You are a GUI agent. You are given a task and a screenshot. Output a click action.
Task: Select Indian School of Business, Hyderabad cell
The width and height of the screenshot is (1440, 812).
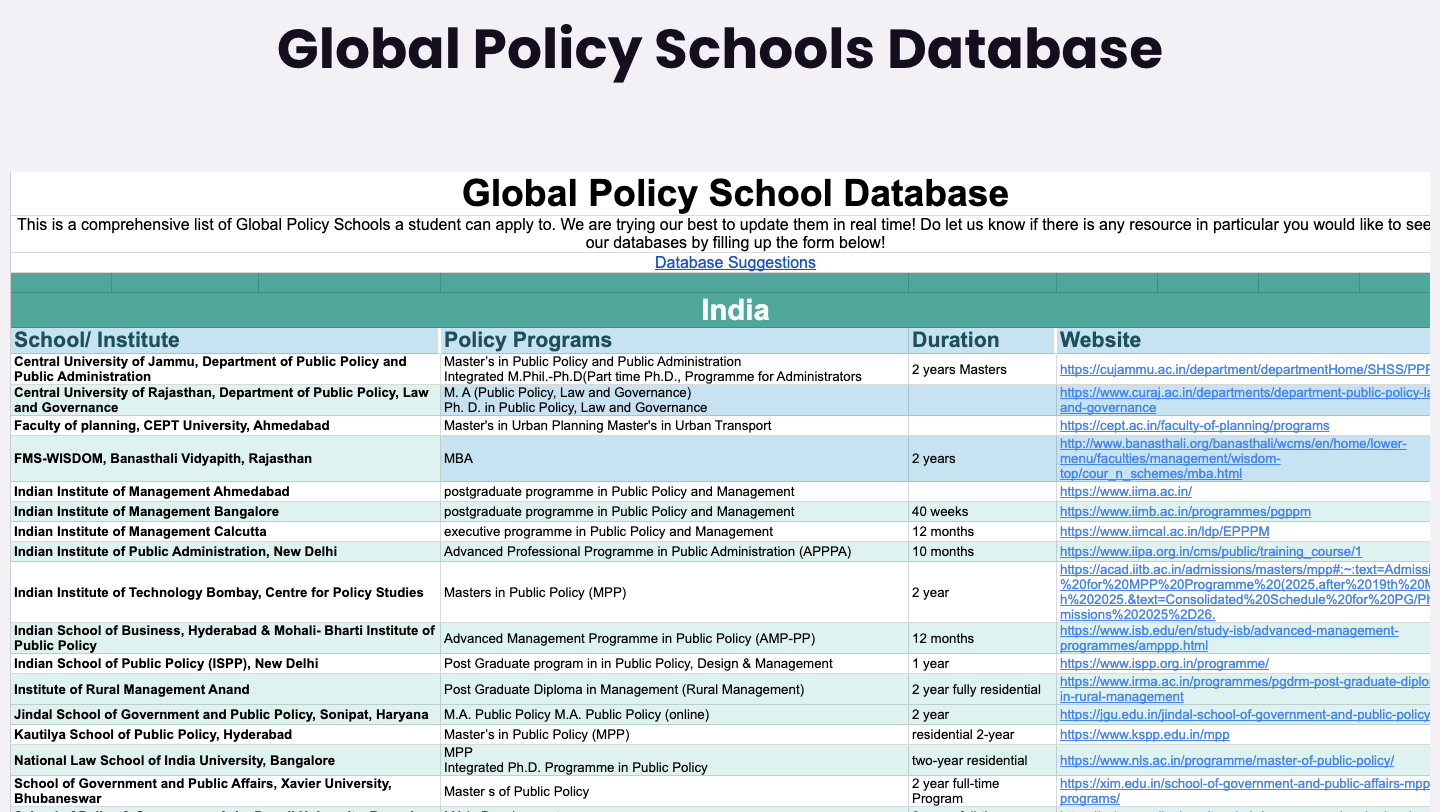pyautogui.click(x=226, y=638)
